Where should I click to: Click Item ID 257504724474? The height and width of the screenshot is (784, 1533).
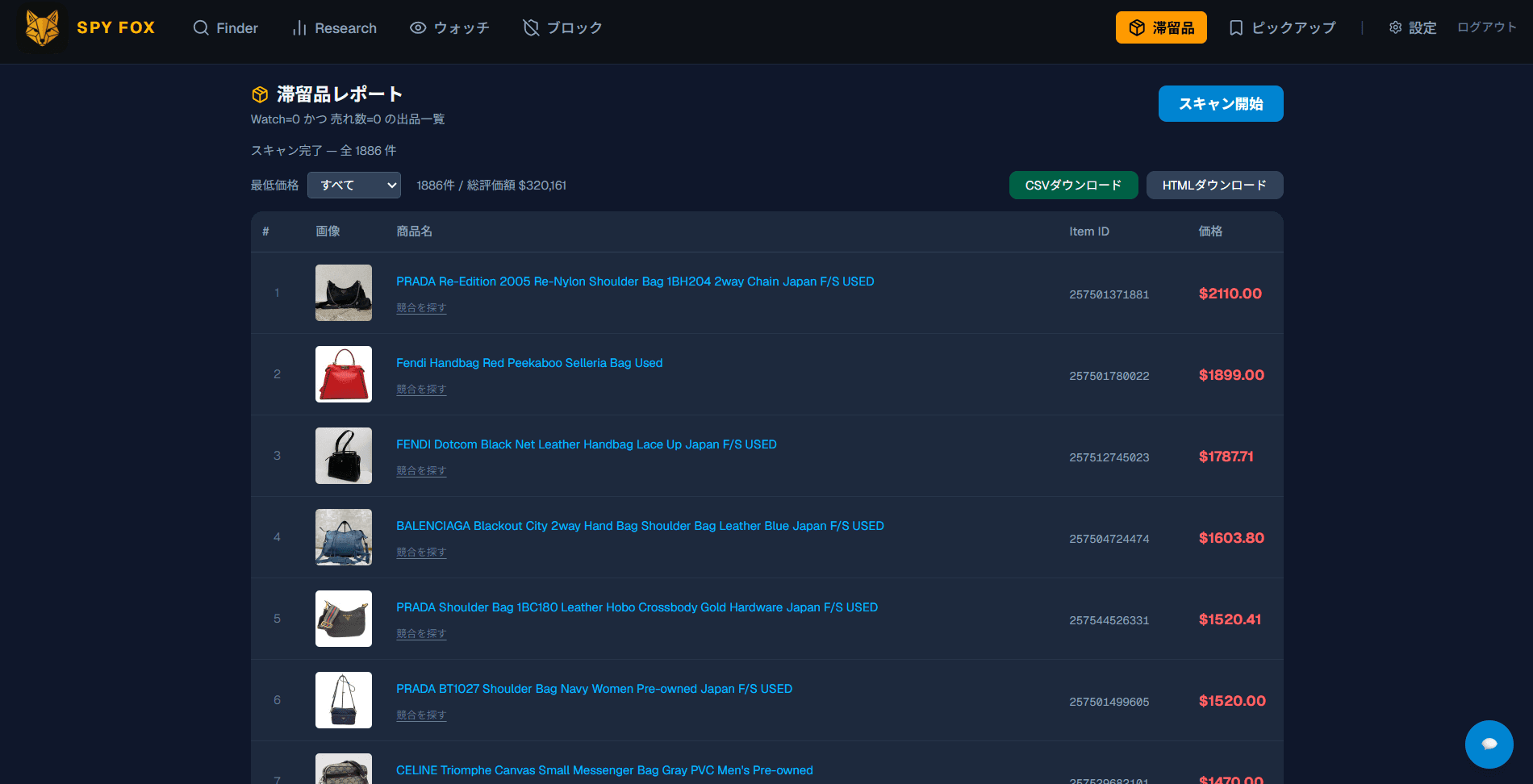pyautogui.click(x=1109, y=539)
